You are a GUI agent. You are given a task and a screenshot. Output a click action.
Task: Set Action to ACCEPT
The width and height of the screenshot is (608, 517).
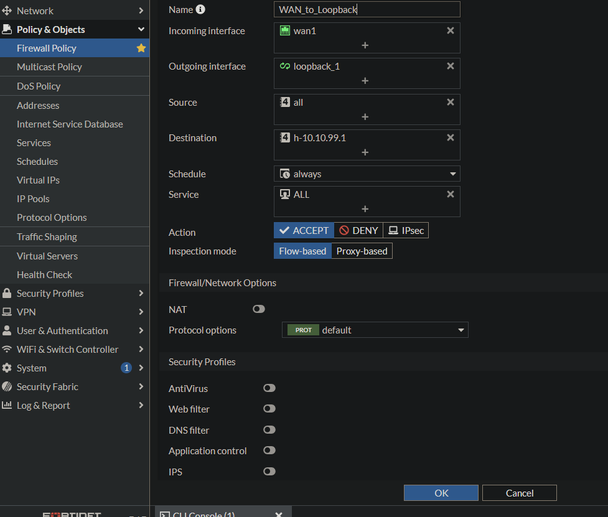coord(304,230)
